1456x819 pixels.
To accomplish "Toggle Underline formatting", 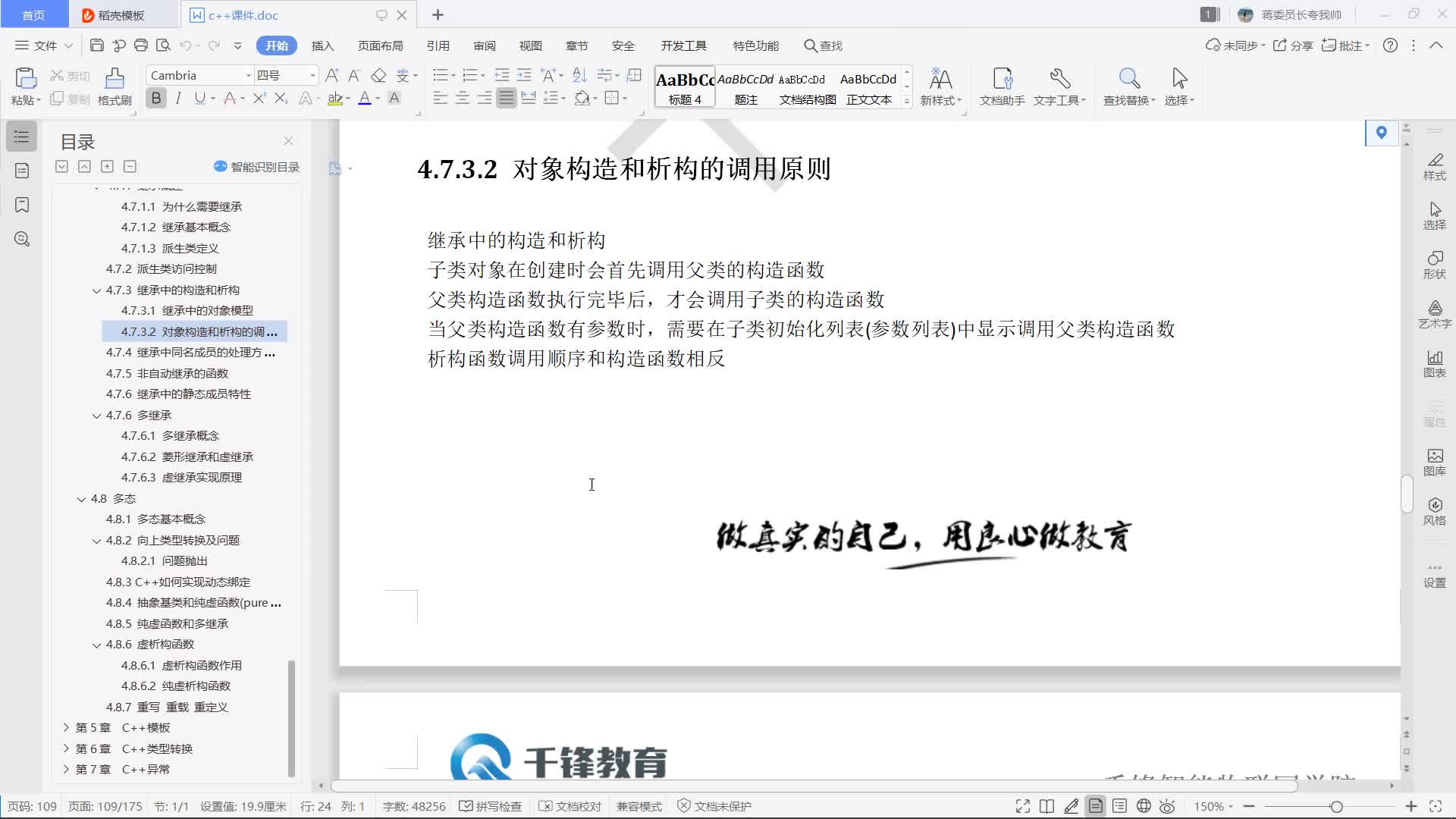I will click(x=199, y=98).
